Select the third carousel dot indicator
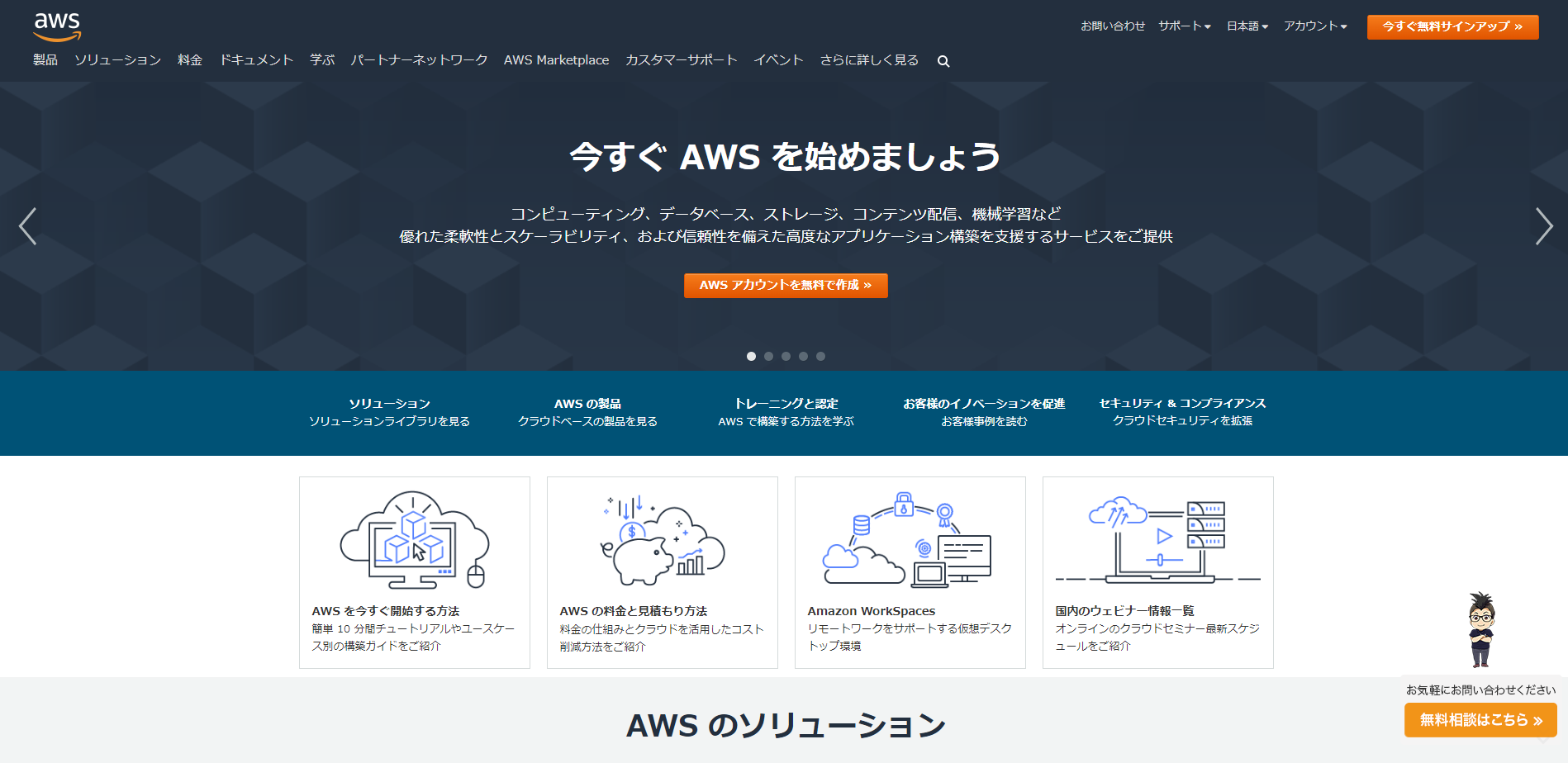The image size is (1568, 763). 786,357
